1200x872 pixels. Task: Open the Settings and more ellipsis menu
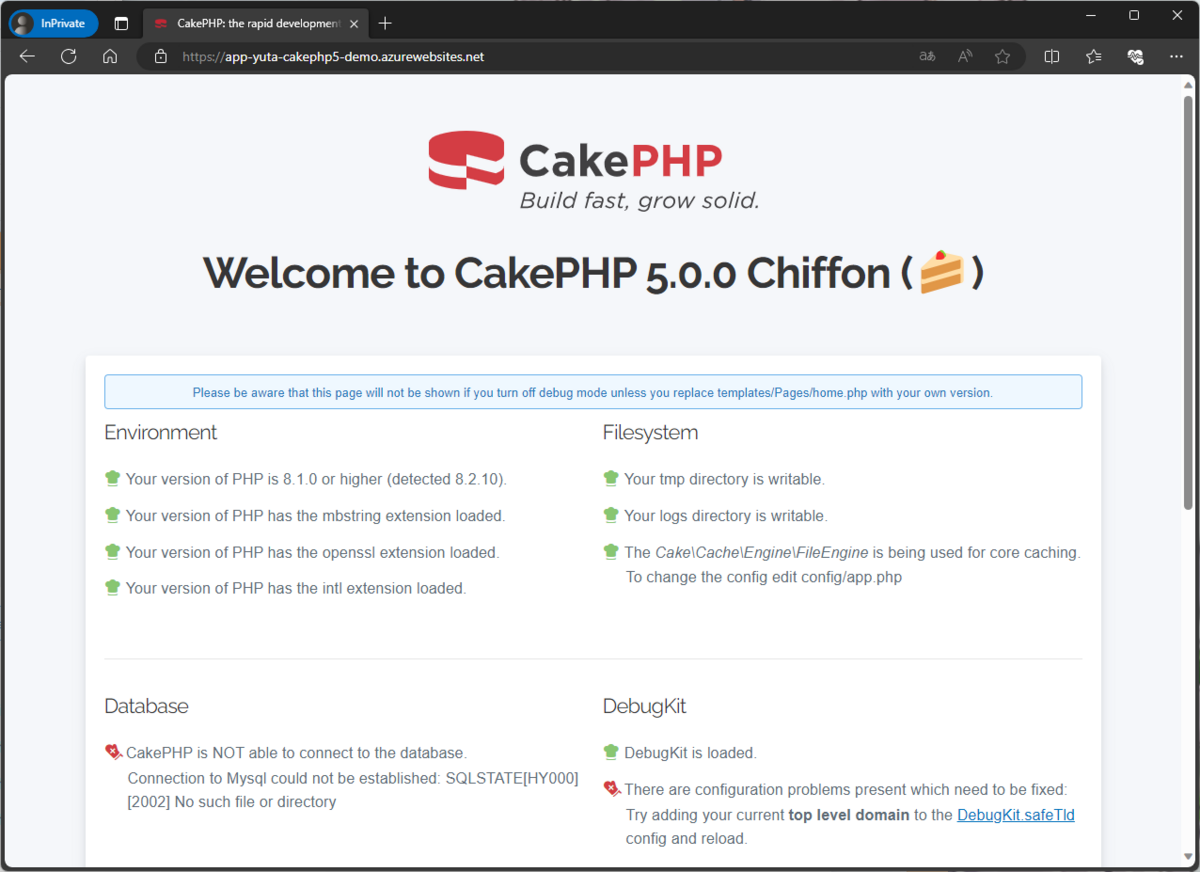click(x=1176, y=56)
